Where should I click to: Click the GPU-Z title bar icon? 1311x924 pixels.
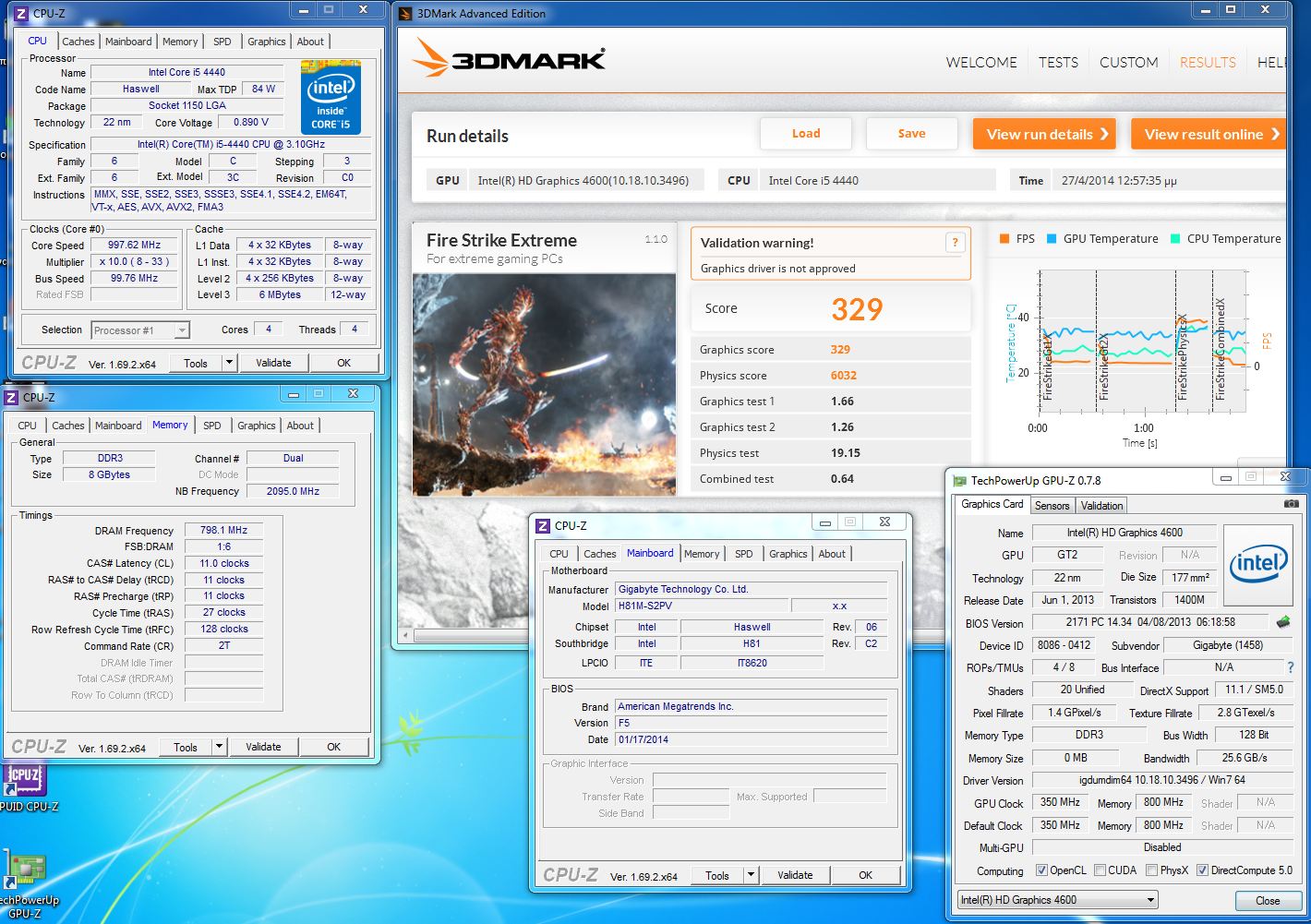(959, 480)
